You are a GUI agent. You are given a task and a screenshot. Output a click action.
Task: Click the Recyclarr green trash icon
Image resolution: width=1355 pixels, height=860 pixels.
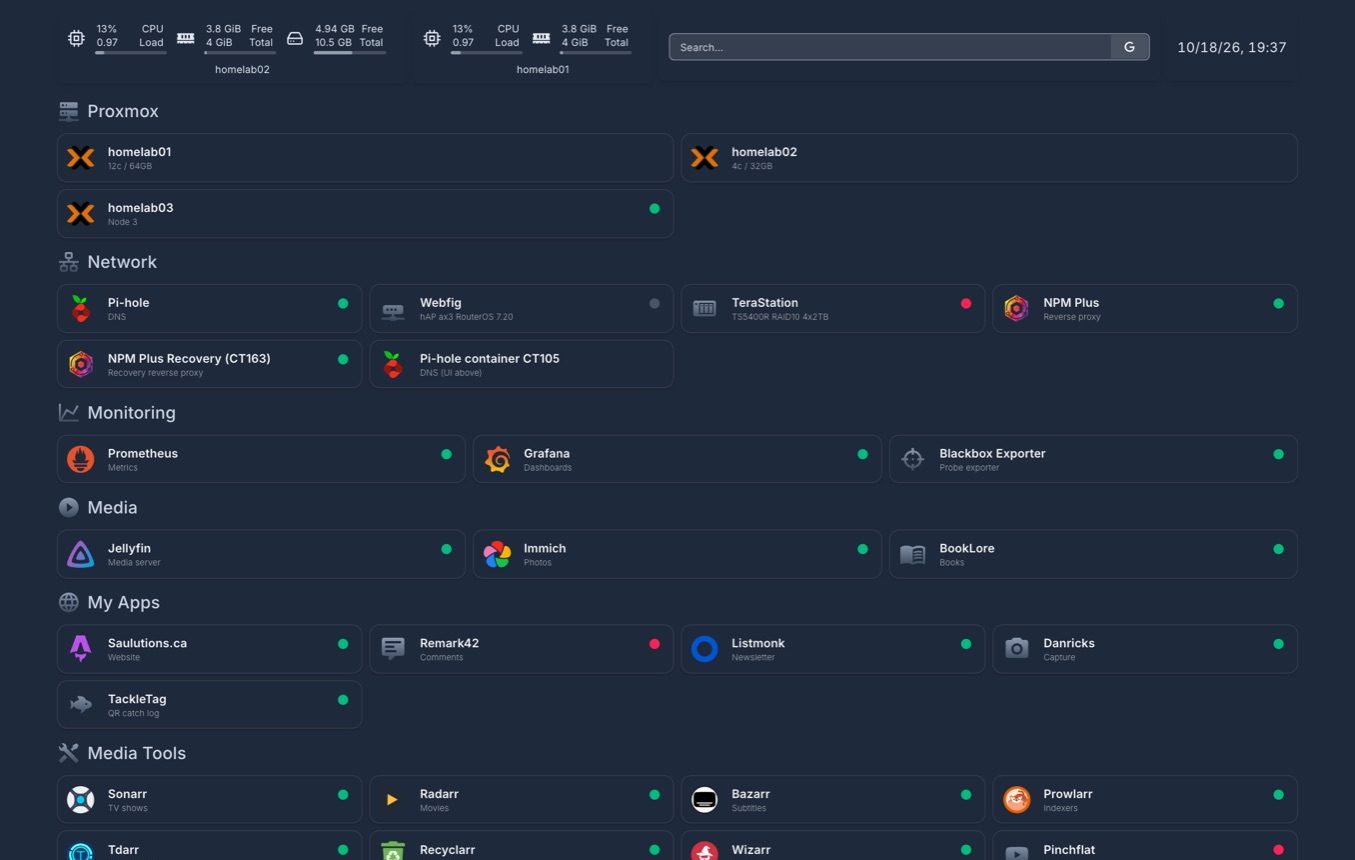[393, 851]
